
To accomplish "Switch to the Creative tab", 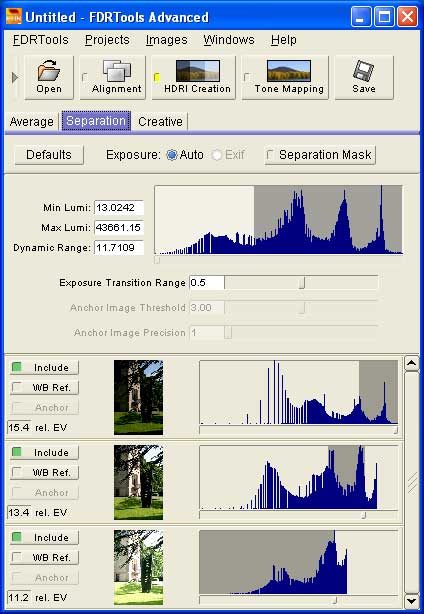I will (x=160, y=122).
